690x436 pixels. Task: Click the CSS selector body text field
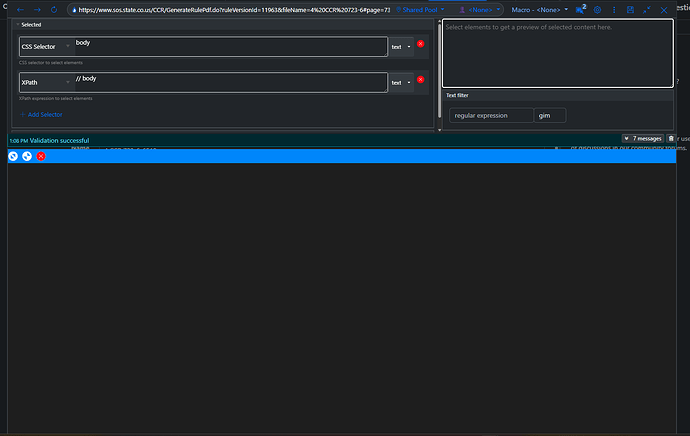(229, 47)
